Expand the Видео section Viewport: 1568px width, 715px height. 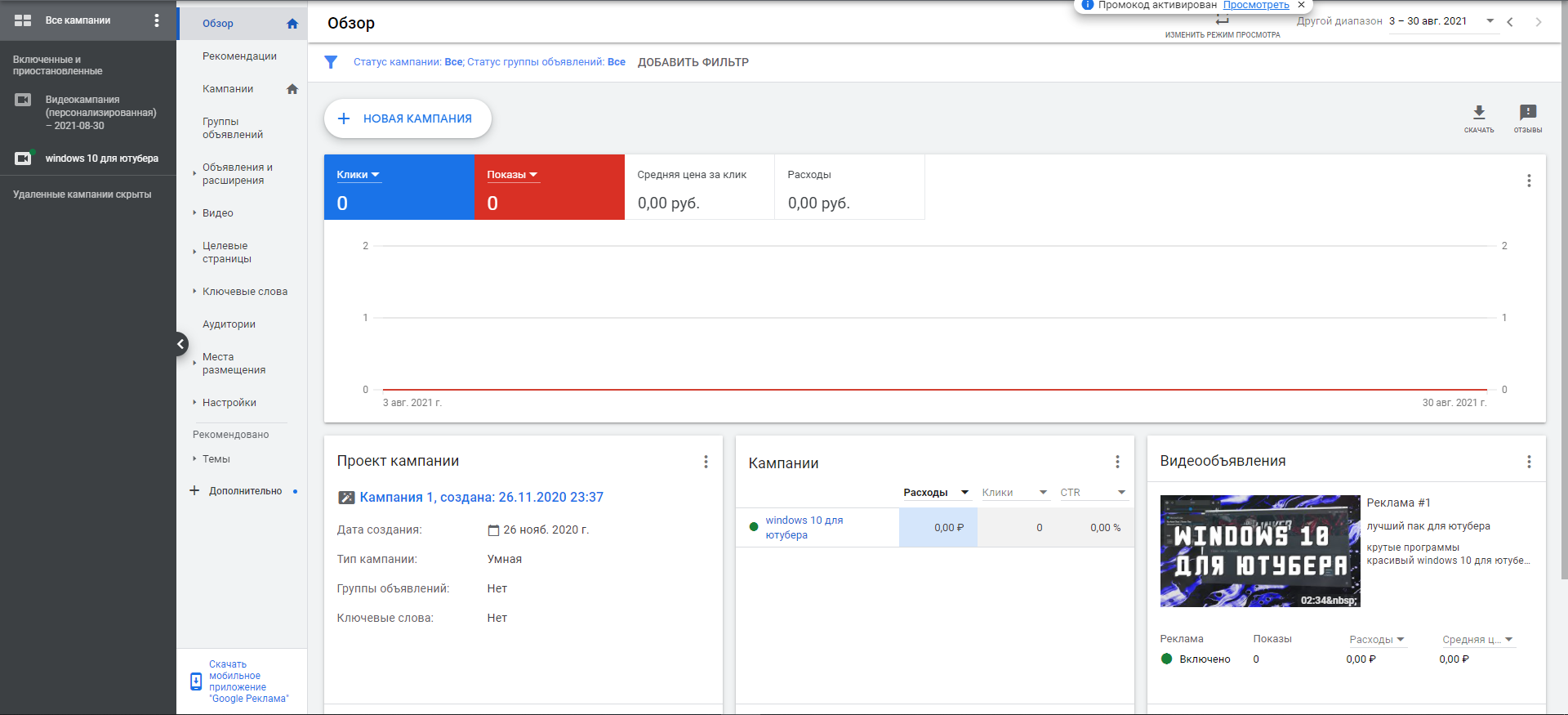pyautogui.click(x=194, y=213)
